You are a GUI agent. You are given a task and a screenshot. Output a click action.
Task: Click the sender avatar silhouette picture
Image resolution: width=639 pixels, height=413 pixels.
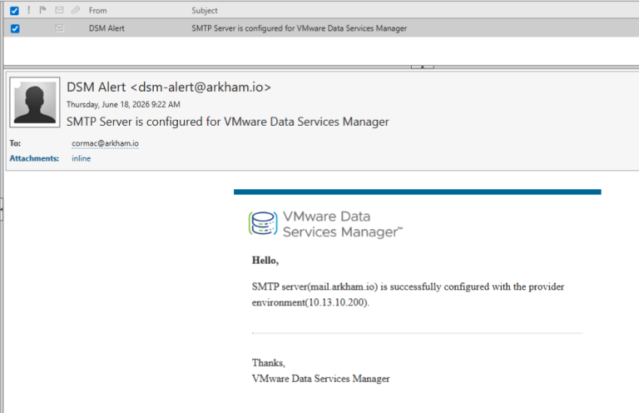pos(35,102)
